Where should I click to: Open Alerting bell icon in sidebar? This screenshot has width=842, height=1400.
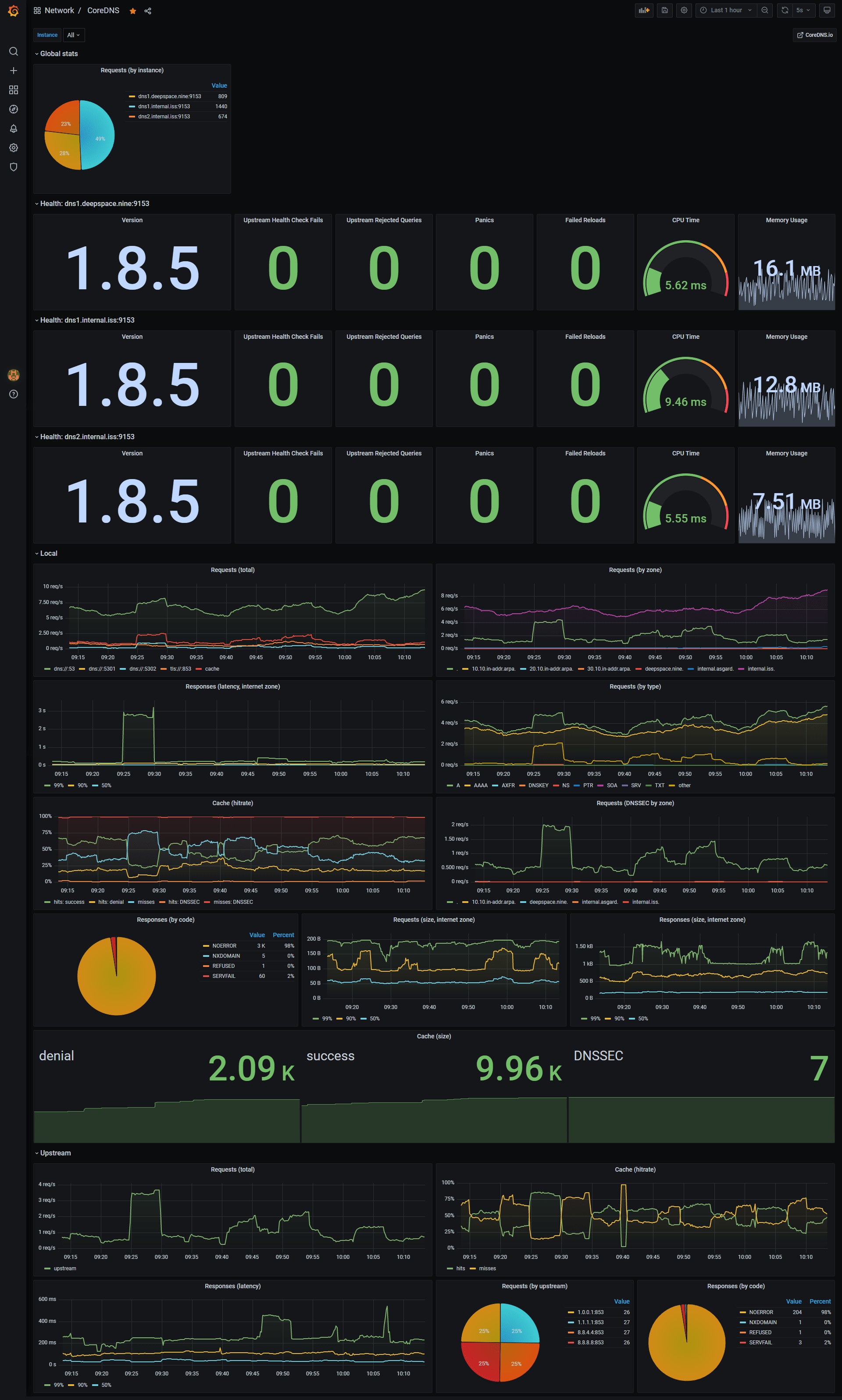pos(14,129)
